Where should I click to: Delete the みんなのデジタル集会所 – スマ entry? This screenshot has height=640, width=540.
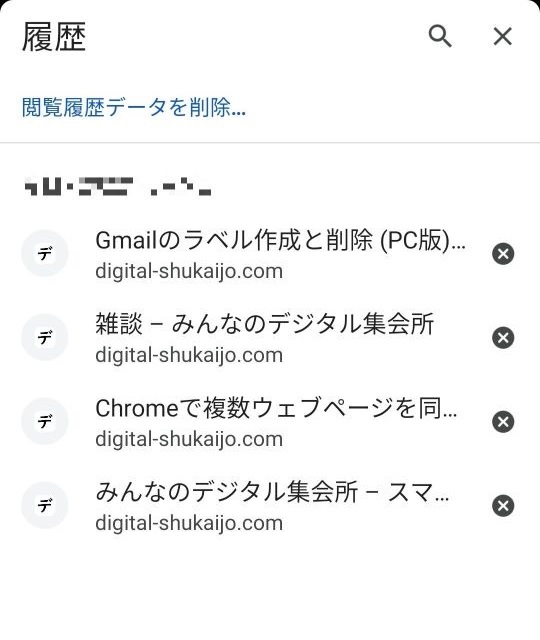[x=503, y=506]
